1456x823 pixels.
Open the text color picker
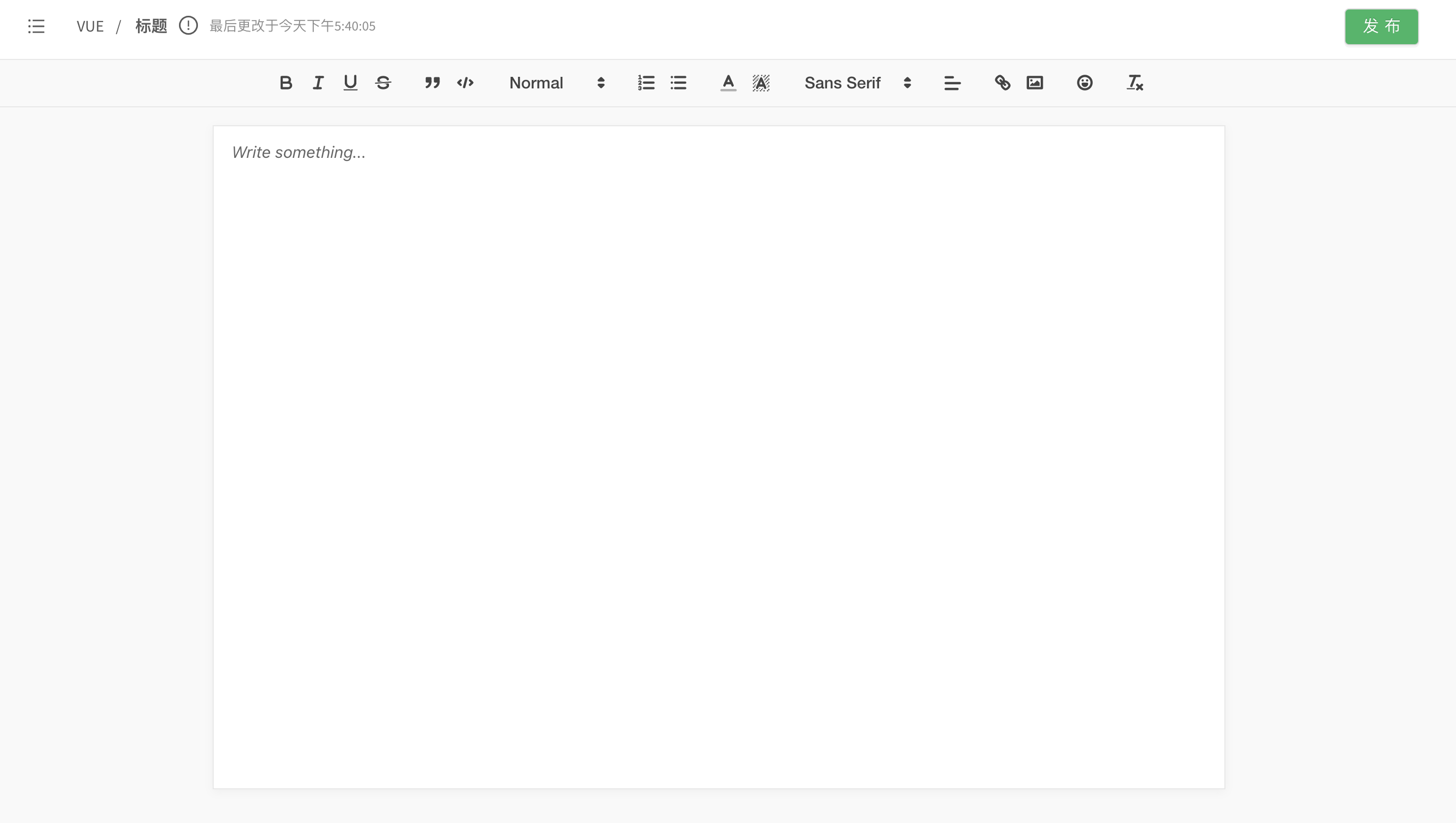729,83
